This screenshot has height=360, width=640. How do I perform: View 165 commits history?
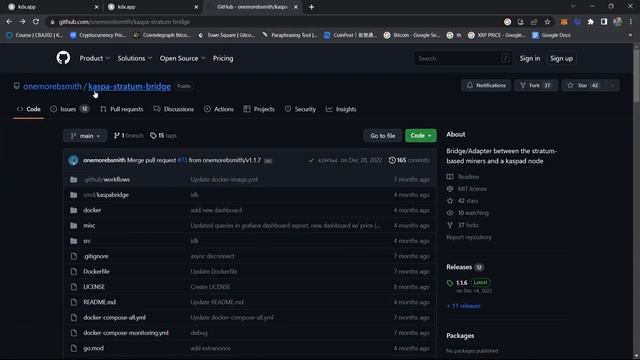pos(409,160)
